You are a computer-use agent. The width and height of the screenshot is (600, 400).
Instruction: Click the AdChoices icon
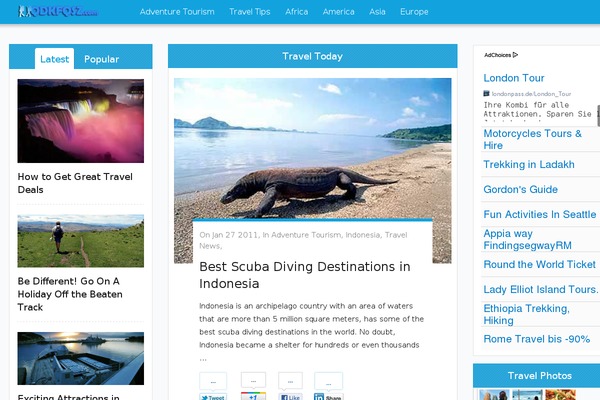515,55
